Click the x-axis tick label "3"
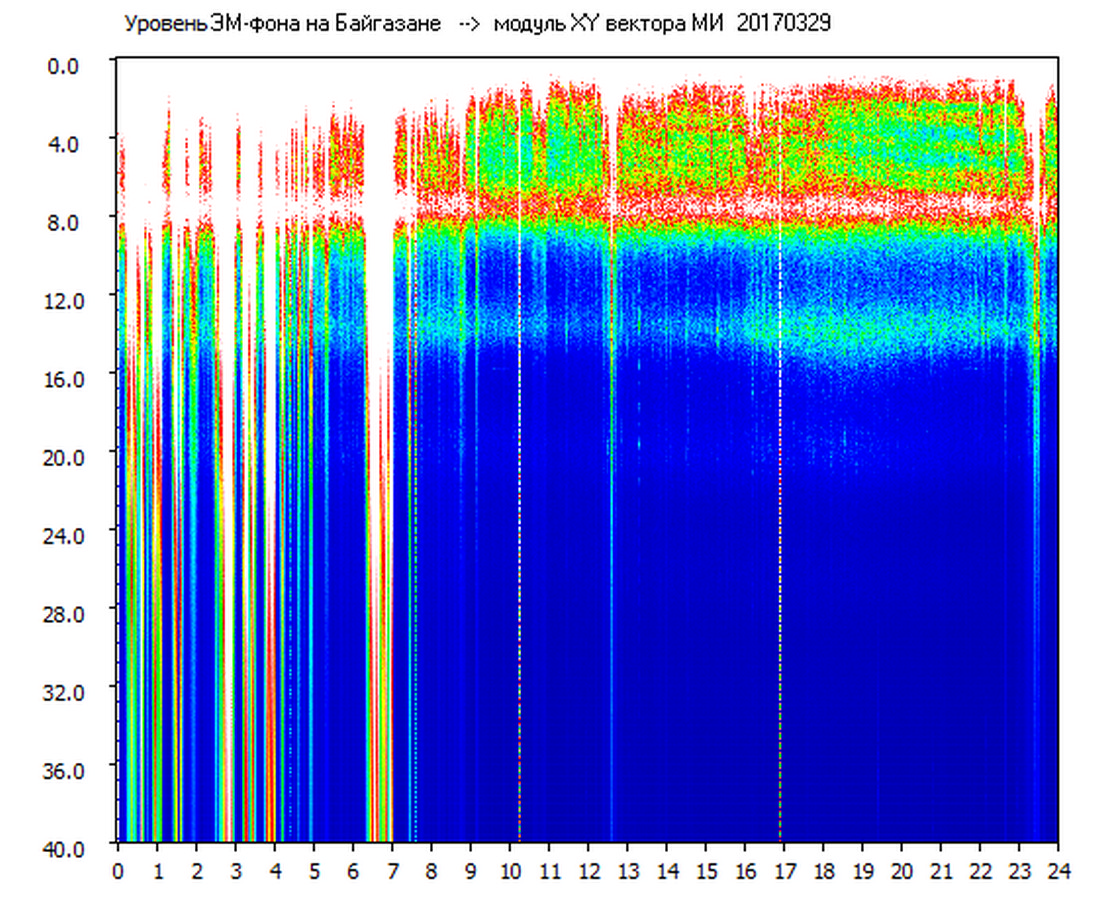The height and width of the screenshot is (900, 1096). click(x=235, y=871)
